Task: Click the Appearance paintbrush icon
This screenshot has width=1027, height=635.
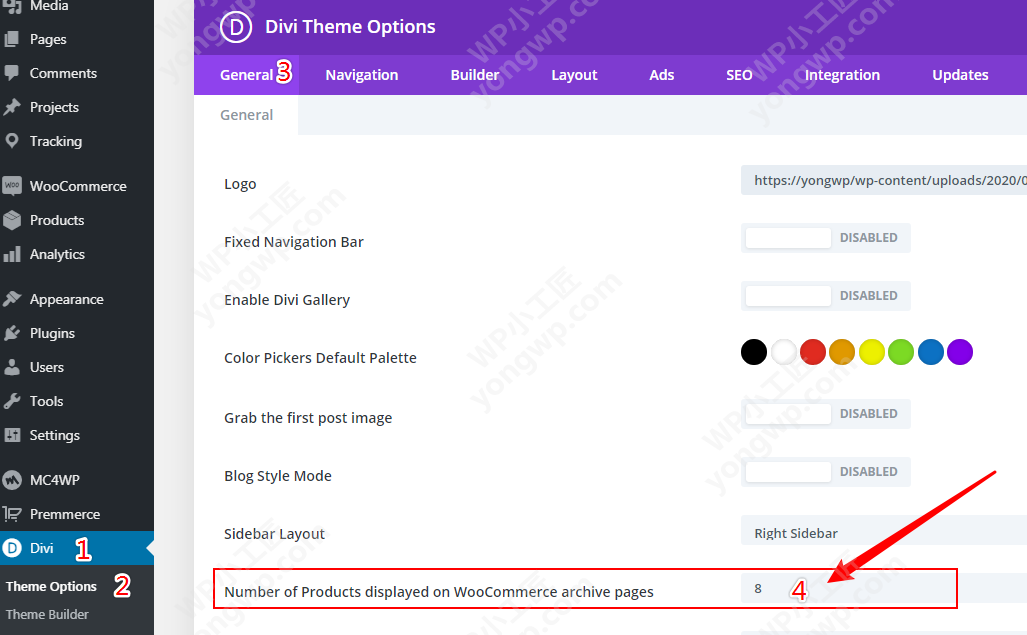Action: pyautogui.click(x=12, y=299)
